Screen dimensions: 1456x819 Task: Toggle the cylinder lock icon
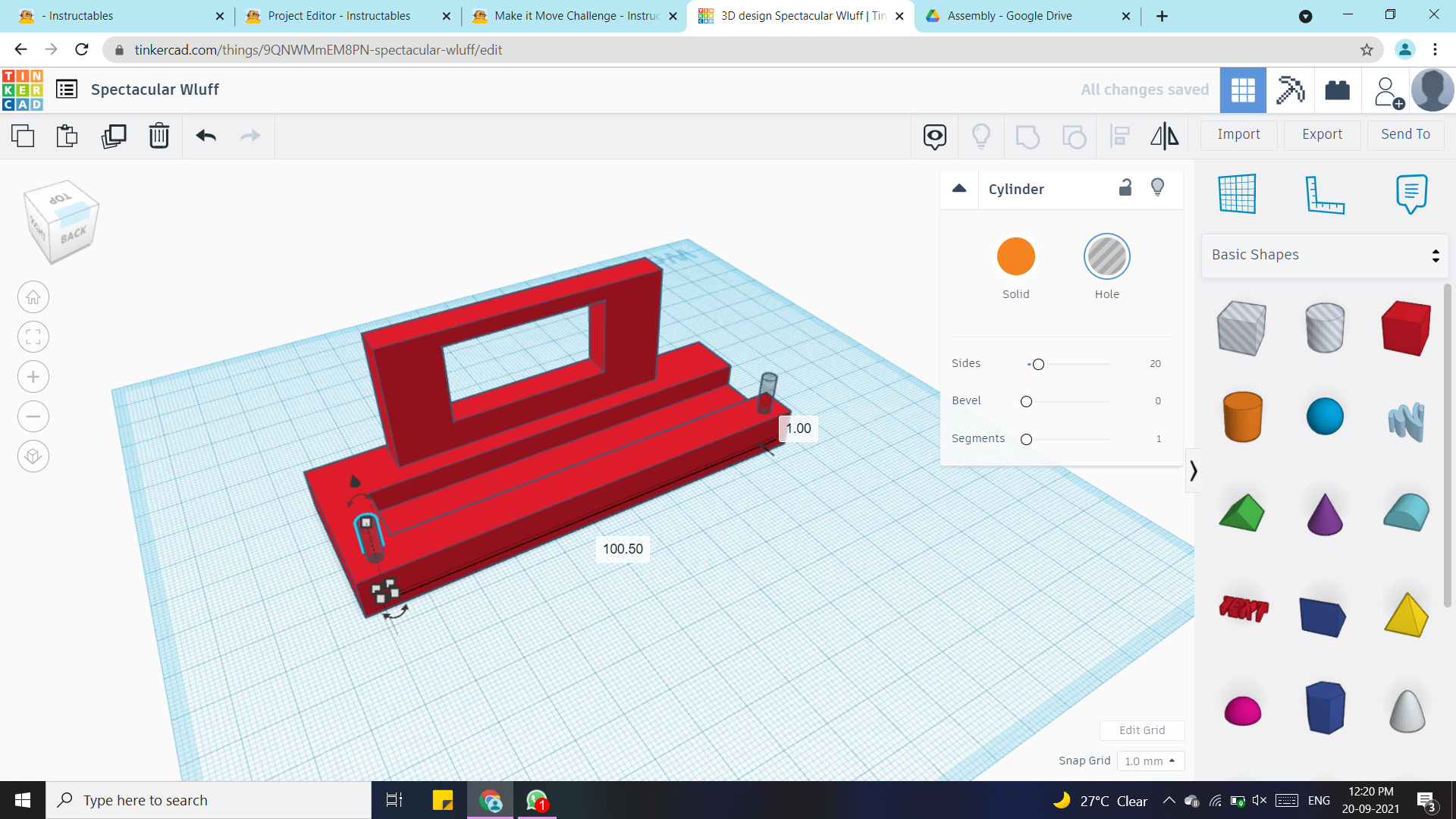pos(1125,188)
